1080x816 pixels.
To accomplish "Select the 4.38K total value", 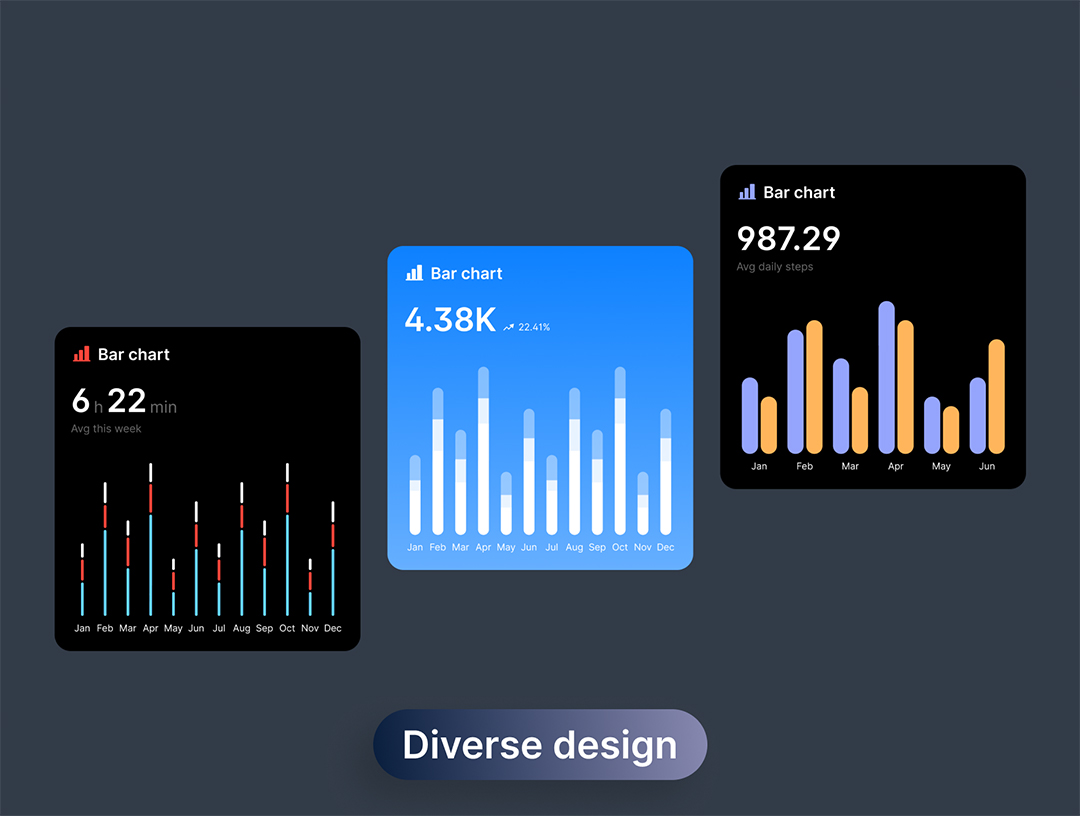I will (x=450, y=320).
